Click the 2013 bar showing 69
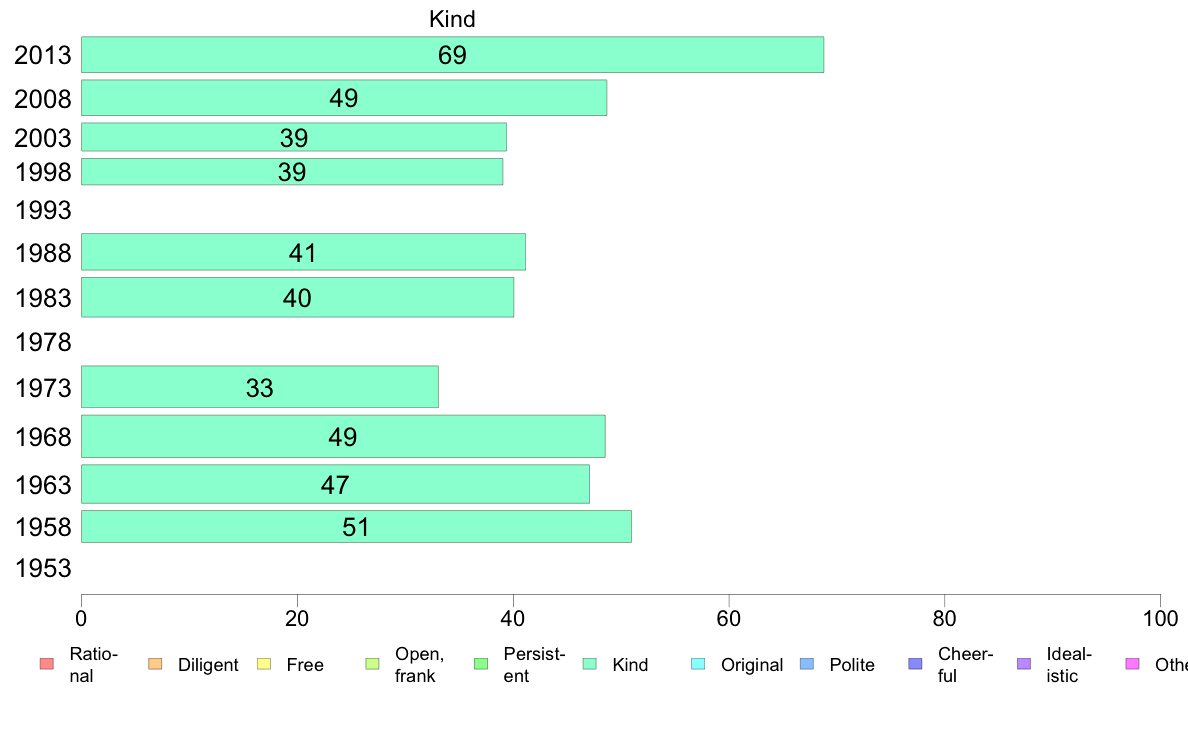 [x=452, y=55]
